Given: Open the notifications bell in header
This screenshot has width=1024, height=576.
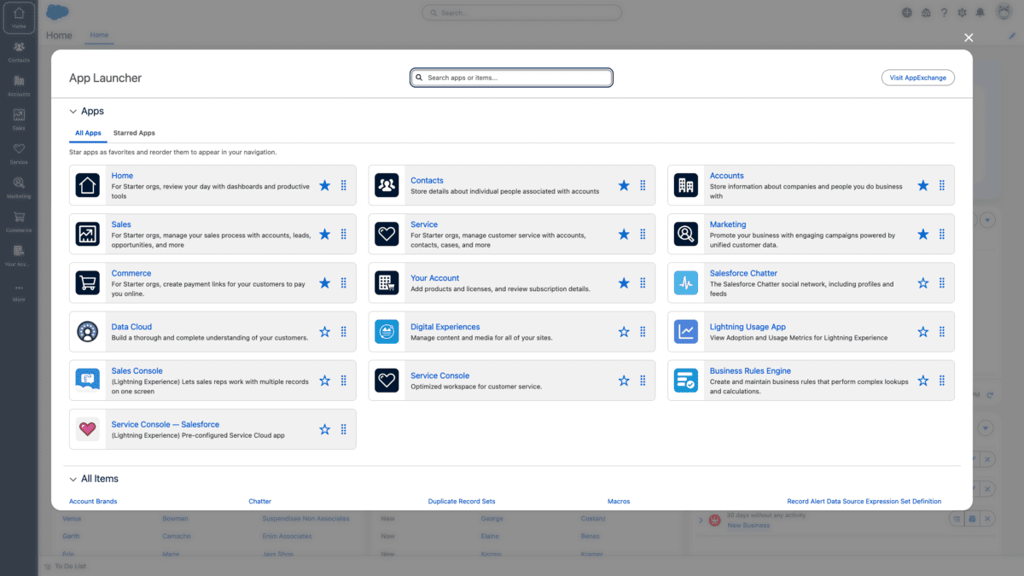Looking at the screenshot, I should 980,12.
